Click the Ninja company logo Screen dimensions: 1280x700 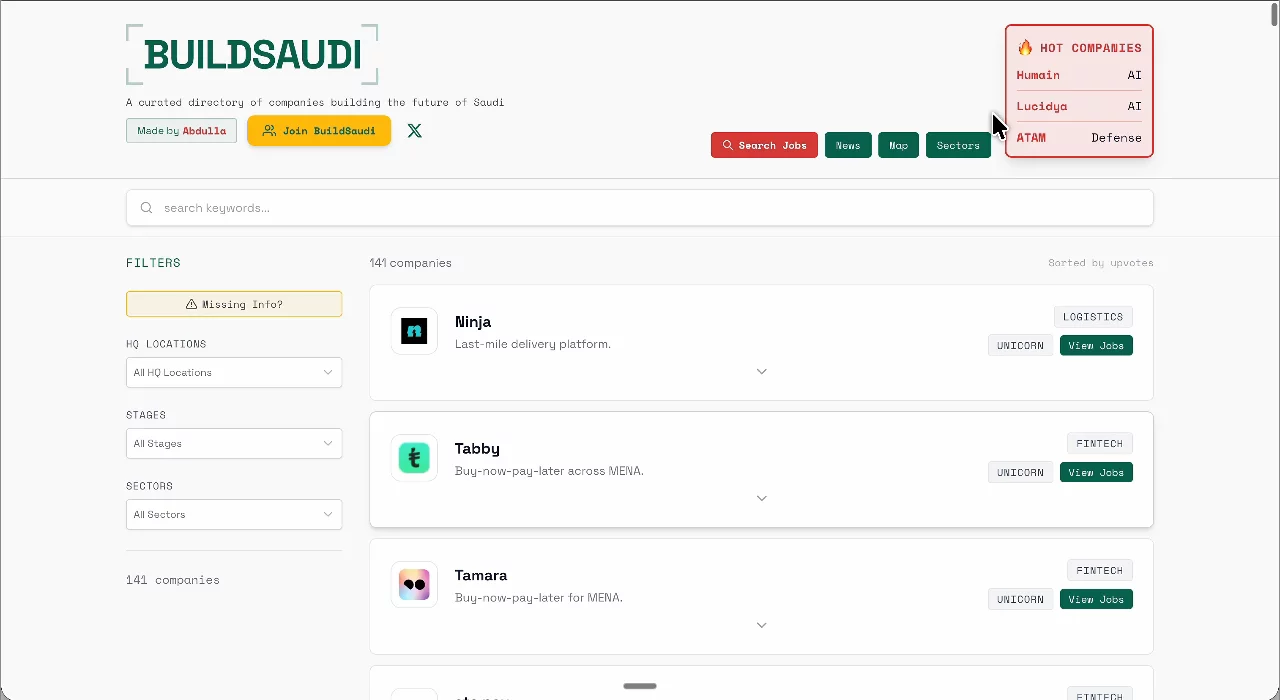[414, 331]
